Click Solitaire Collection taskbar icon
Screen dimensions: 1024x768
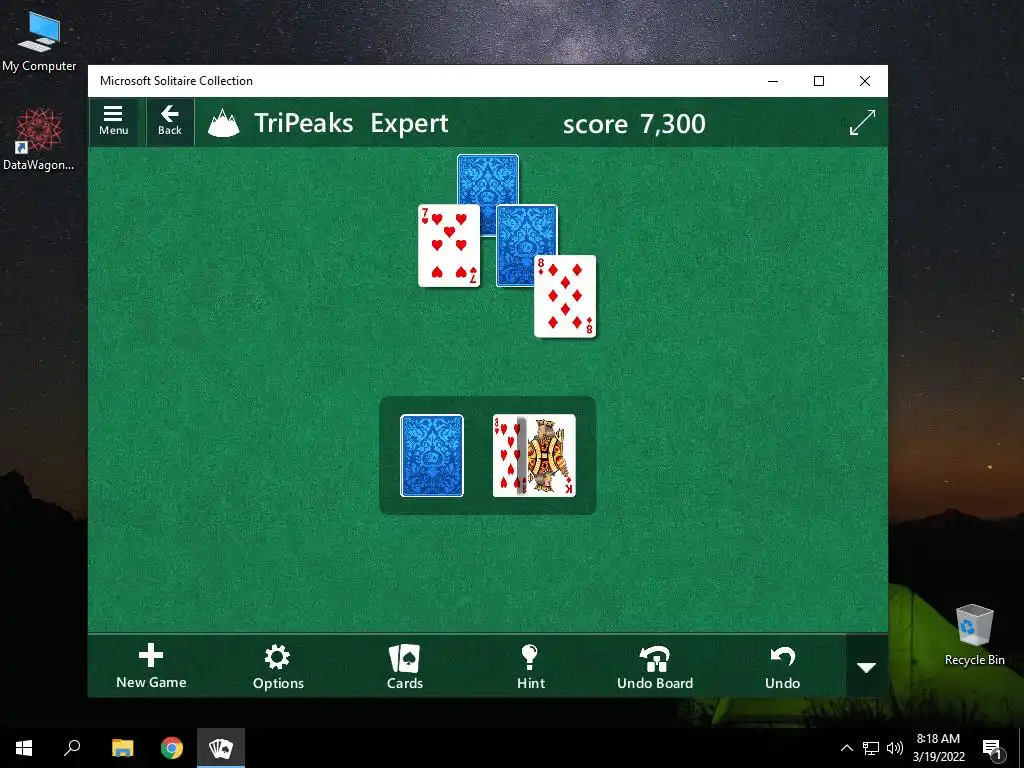[221, 748]
